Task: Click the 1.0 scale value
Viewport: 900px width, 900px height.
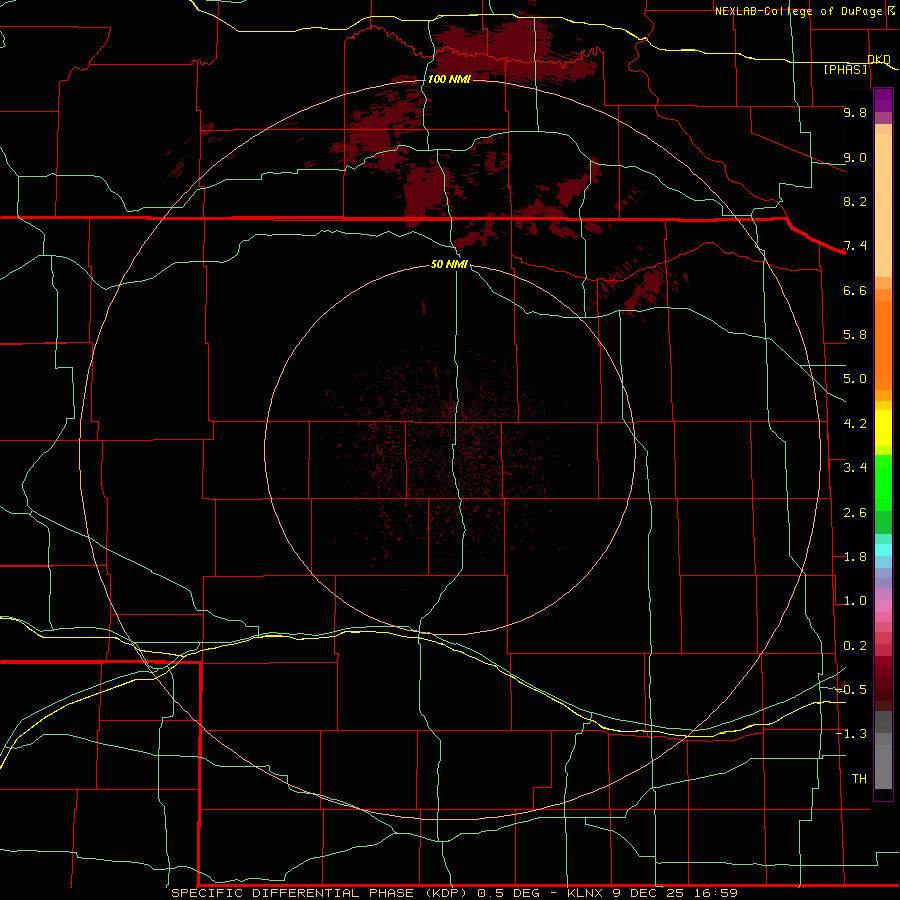Action: click(855, 601)
